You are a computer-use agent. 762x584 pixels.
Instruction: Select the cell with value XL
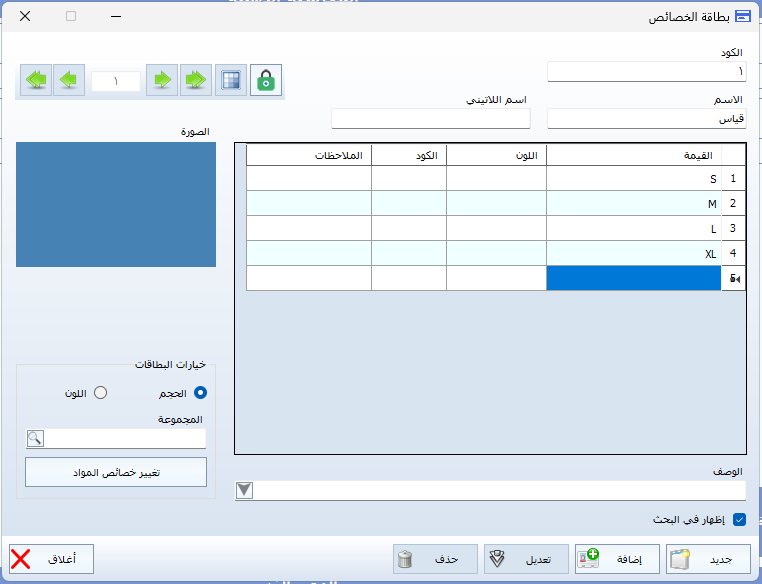(x=634, y=253)
